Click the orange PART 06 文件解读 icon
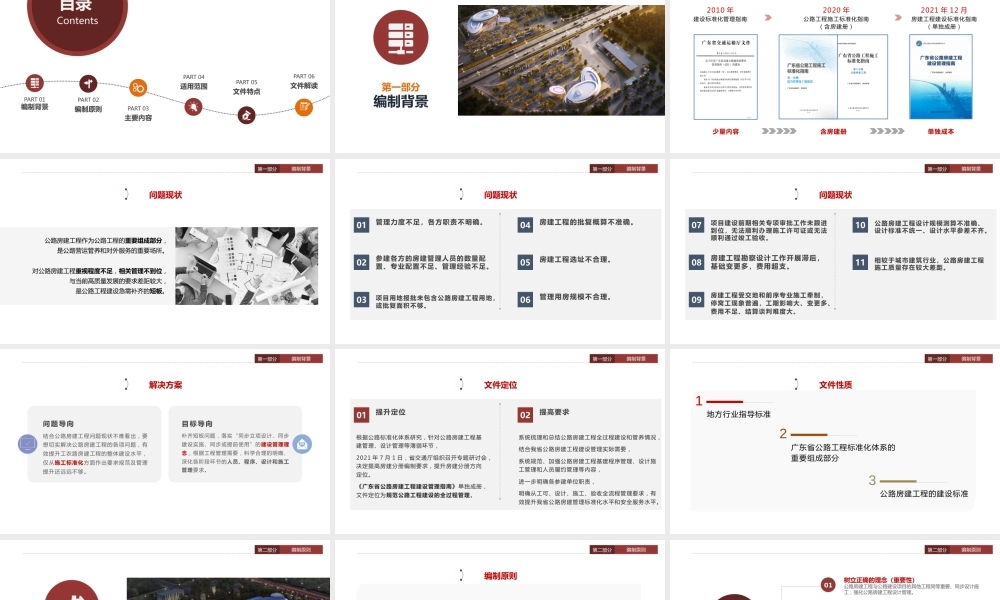Viewport: 1000px width, 600px height. (x=304, y=107)
